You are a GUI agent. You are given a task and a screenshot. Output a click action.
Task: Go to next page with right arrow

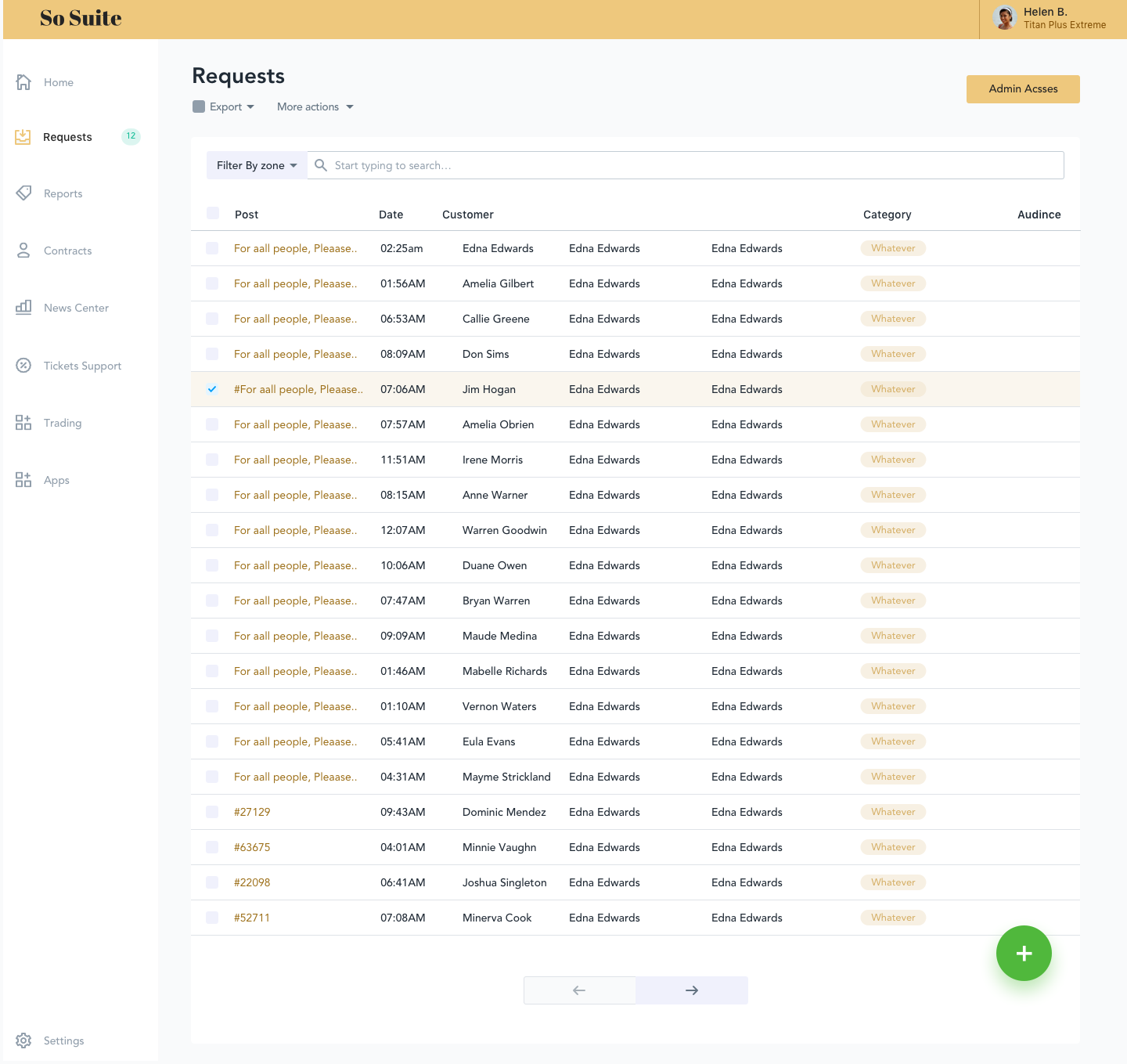tap(692, 990)
